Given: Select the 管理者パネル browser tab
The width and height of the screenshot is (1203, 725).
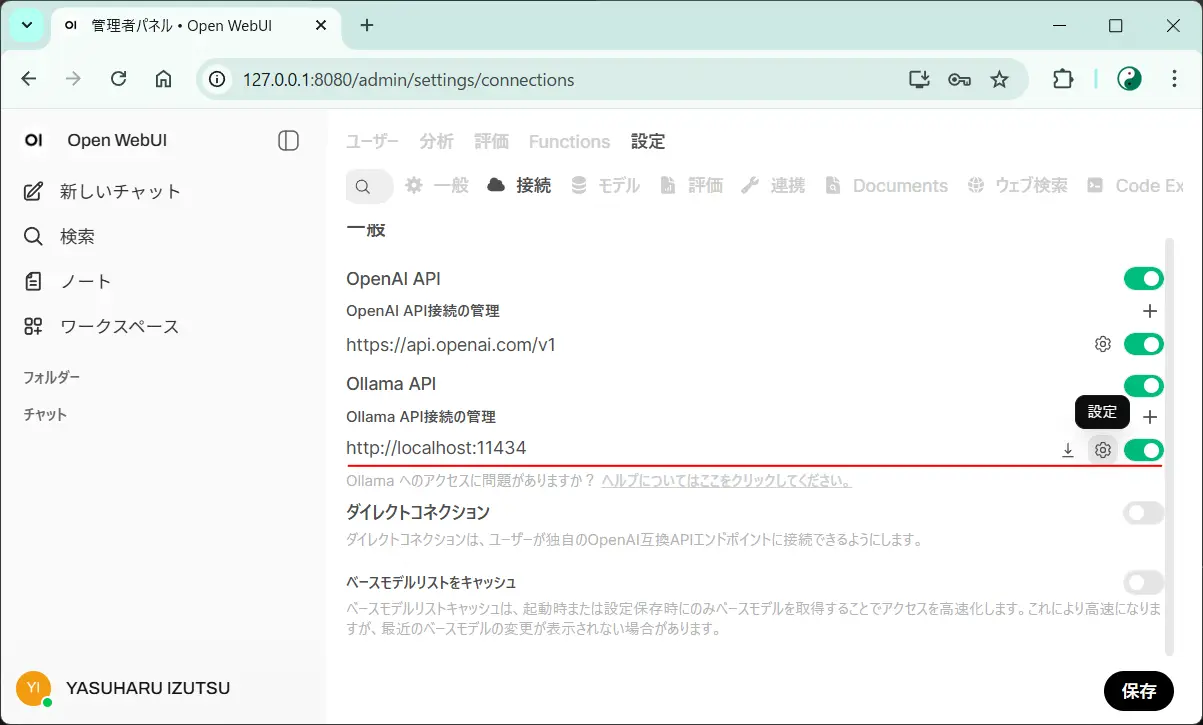Looking at the screenshot, I should (x=195, y=25).
